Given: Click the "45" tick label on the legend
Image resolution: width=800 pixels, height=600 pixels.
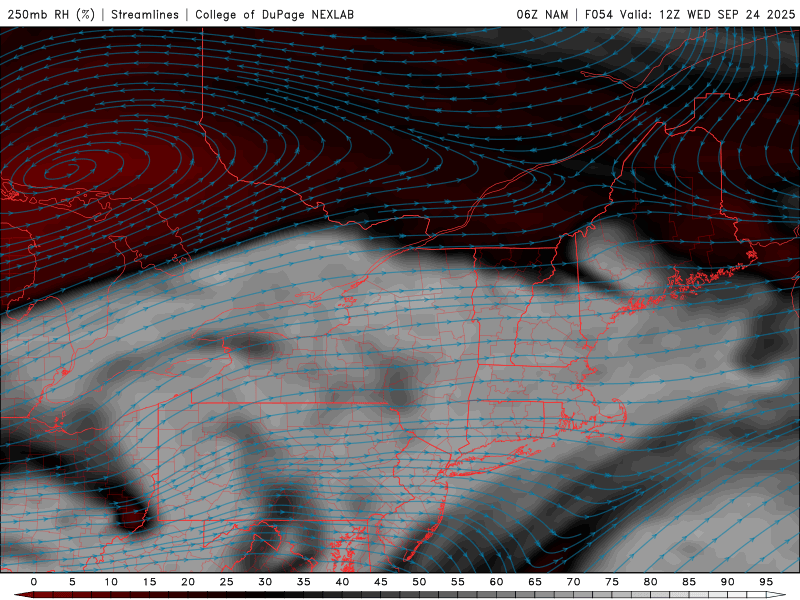Looking at the screenshot, I should [381, 582].
